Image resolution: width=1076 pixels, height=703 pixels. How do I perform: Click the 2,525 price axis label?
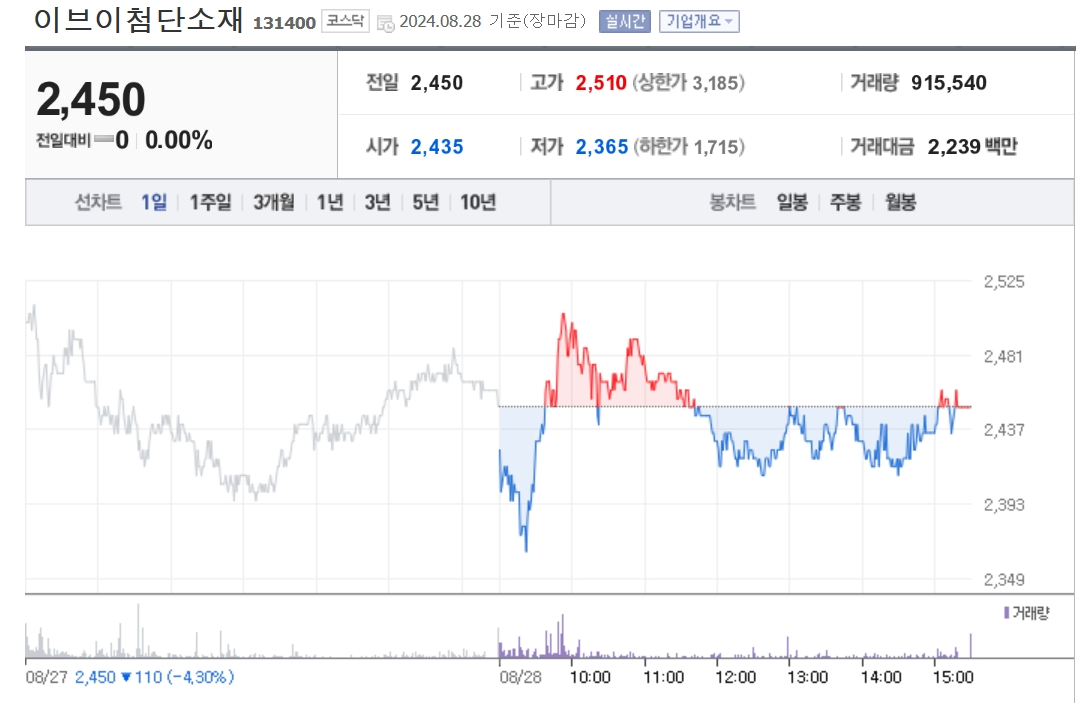coord(1004,281)
